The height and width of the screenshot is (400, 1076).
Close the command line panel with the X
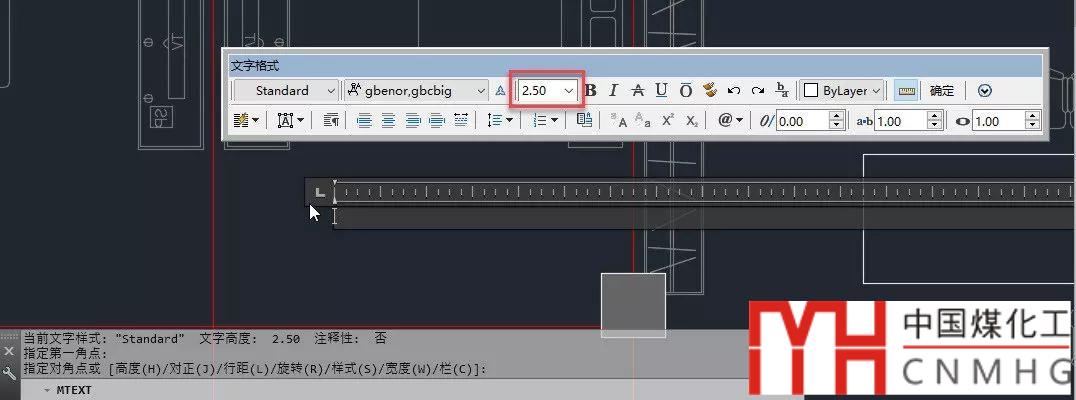[9, 351]
